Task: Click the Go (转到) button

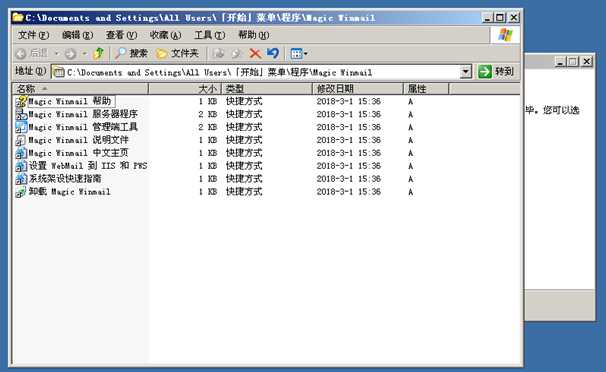Action: pyautogui.click(x=496, y=72)
